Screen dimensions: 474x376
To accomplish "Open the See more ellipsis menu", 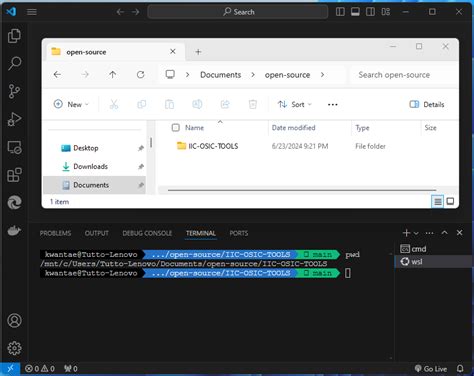I will [x=332, y=104].
